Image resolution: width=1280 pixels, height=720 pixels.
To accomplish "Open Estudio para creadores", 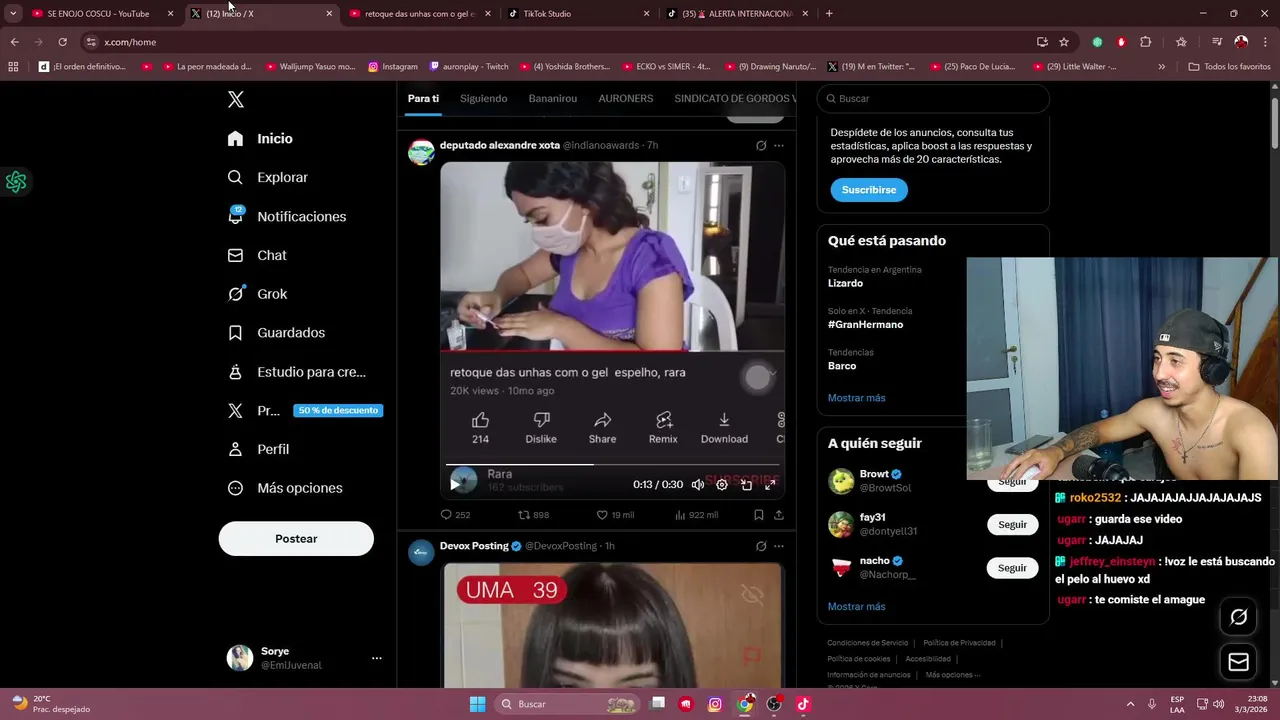I will [x=297, y=372].
